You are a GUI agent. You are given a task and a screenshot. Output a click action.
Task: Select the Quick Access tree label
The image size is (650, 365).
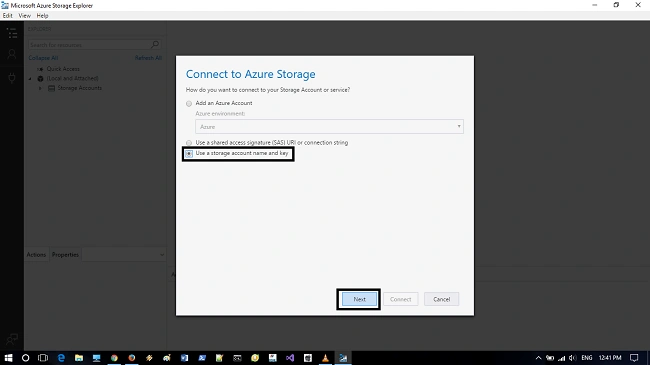63,69
